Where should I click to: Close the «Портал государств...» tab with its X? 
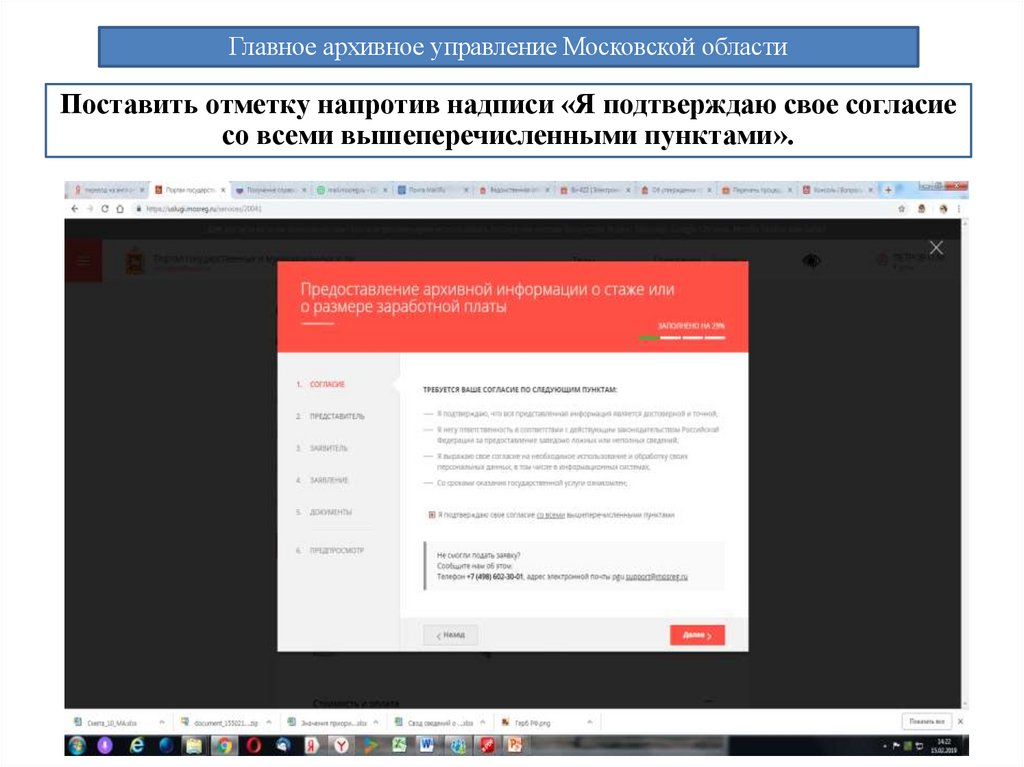[x=223, y=190]
